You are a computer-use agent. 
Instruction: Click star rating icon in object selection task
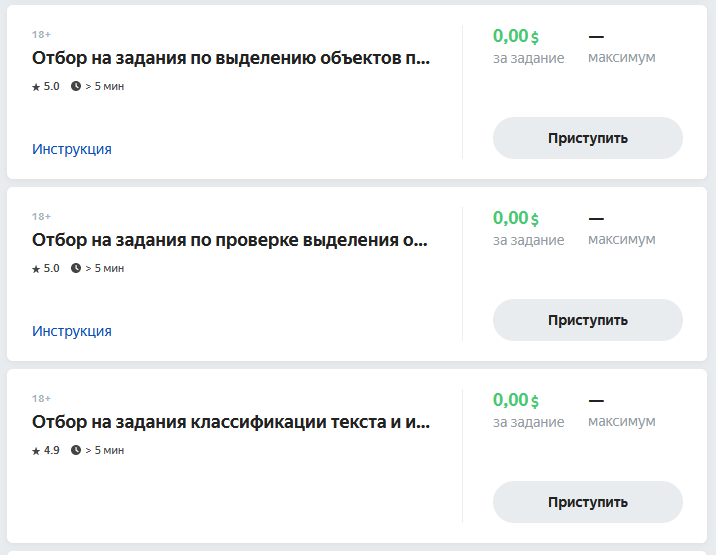tap(36, 87)
